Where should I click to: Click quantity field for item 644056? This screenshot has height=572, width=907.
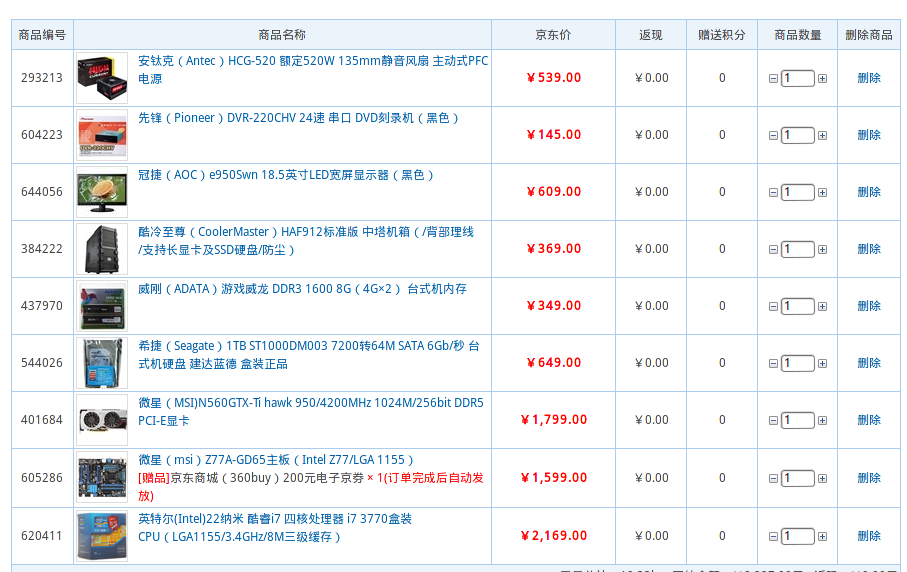798,192
